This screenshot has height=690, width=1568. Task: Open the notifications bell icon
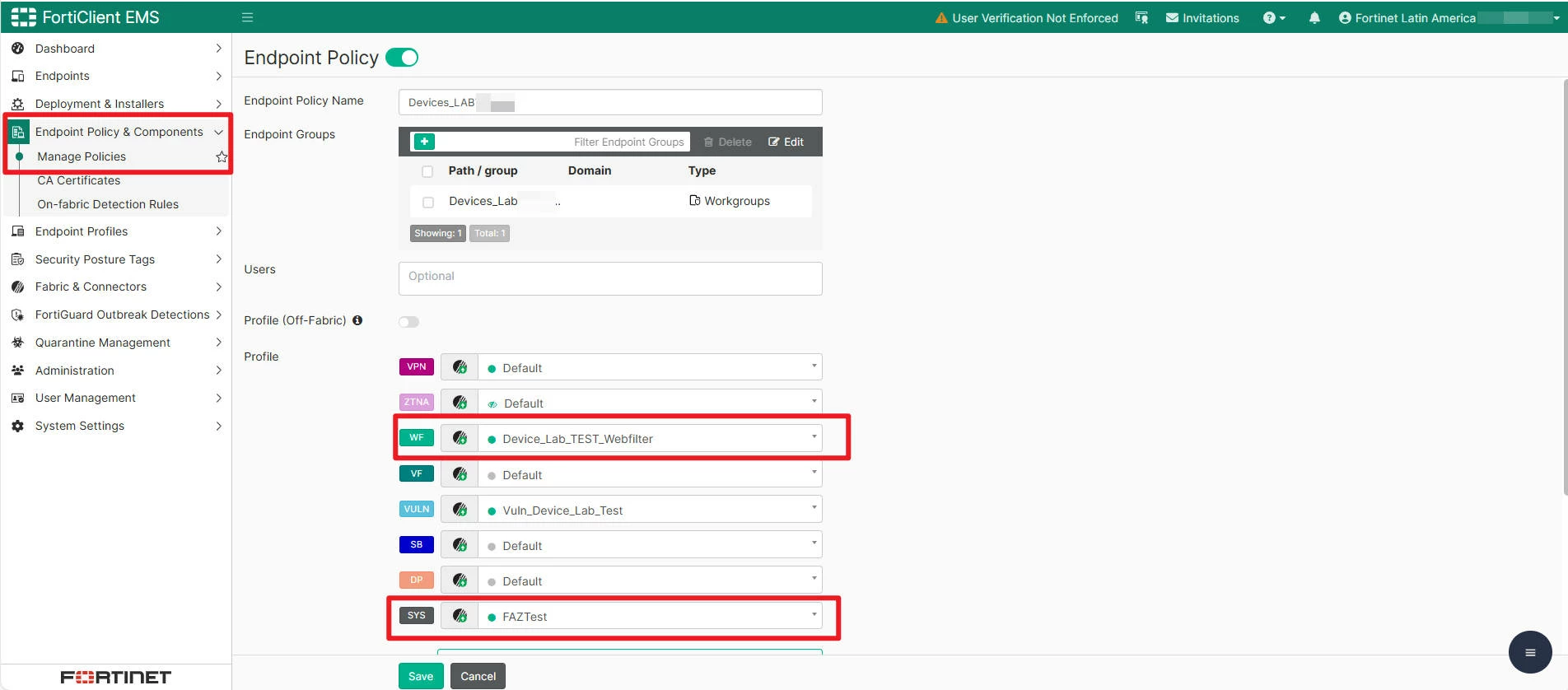(1314, 18)
